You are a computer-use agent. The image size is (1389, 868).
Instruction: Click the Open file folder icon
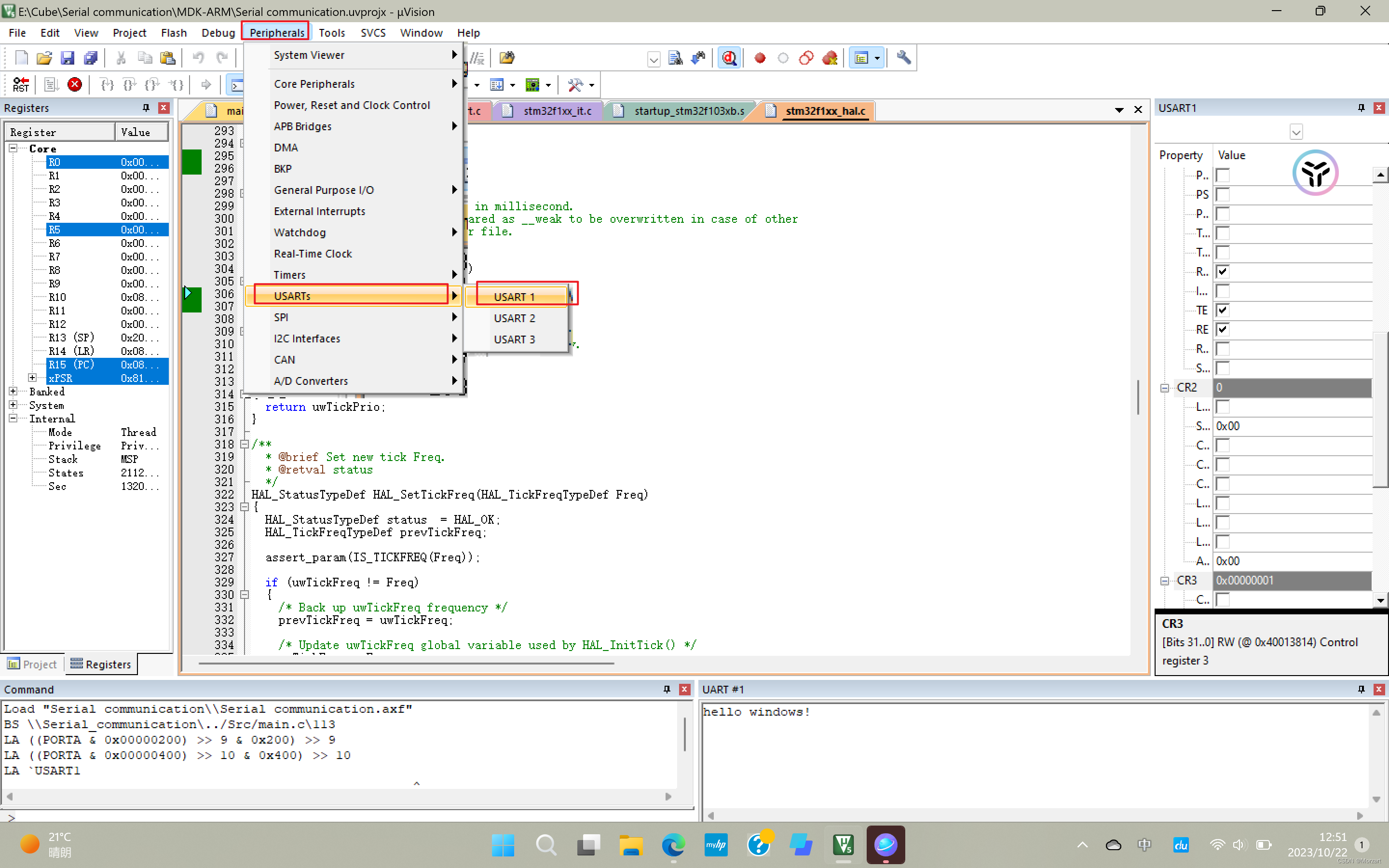(44, 57)
